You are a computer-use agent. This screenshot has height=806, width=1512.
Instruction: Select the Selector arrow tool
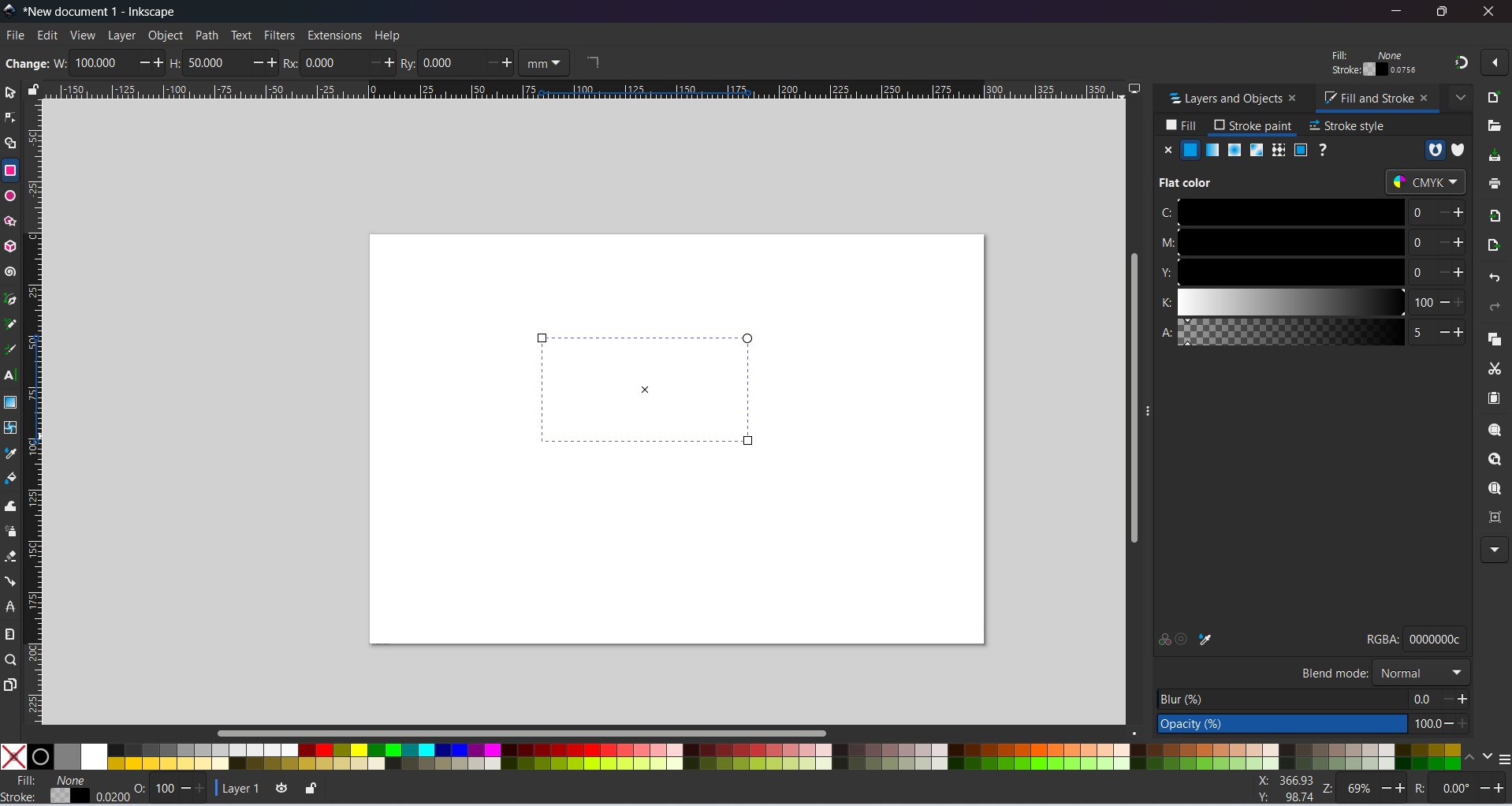(10, 93)
